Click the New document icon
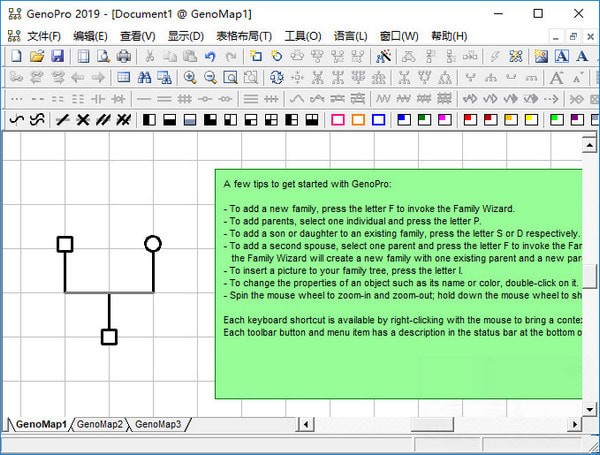The height and width of the screenshot is (455, 600). click(16, 57)
